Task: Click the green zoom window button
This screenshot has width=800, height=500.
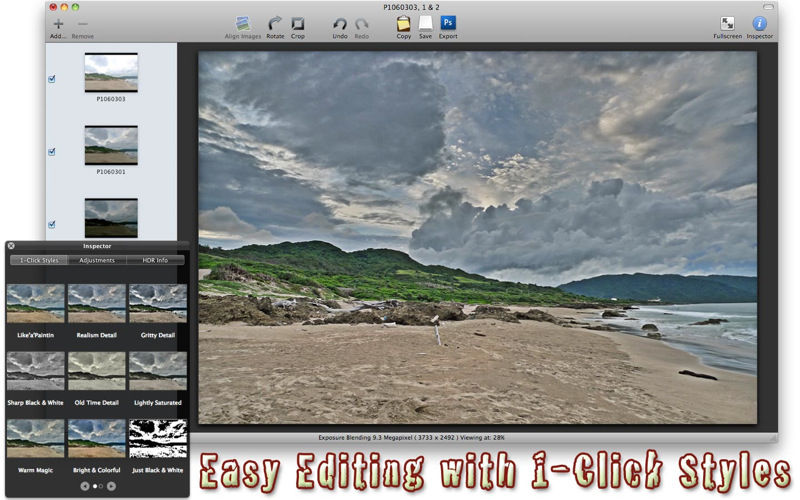Action: (x=76, y=7)
